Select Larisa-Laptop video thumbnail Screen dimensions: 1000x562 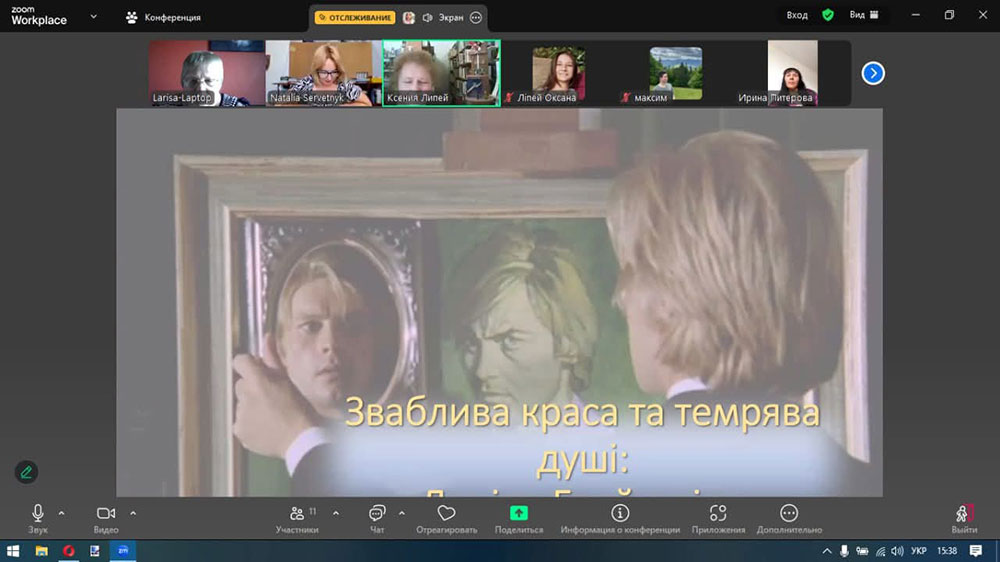click(x=207, y=73)
